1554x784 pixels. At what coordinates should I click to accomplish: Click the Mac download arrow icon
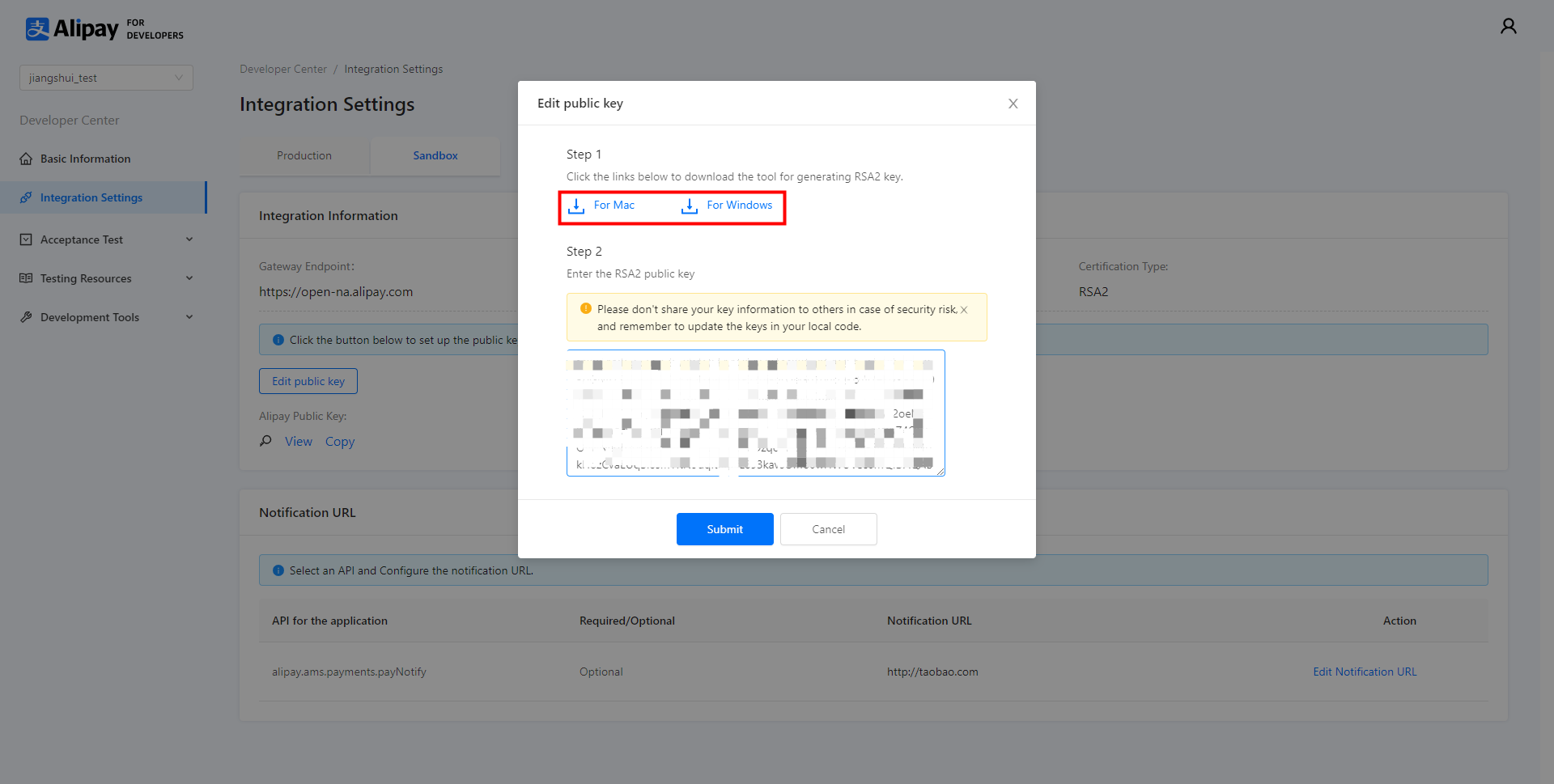[576, 206]
